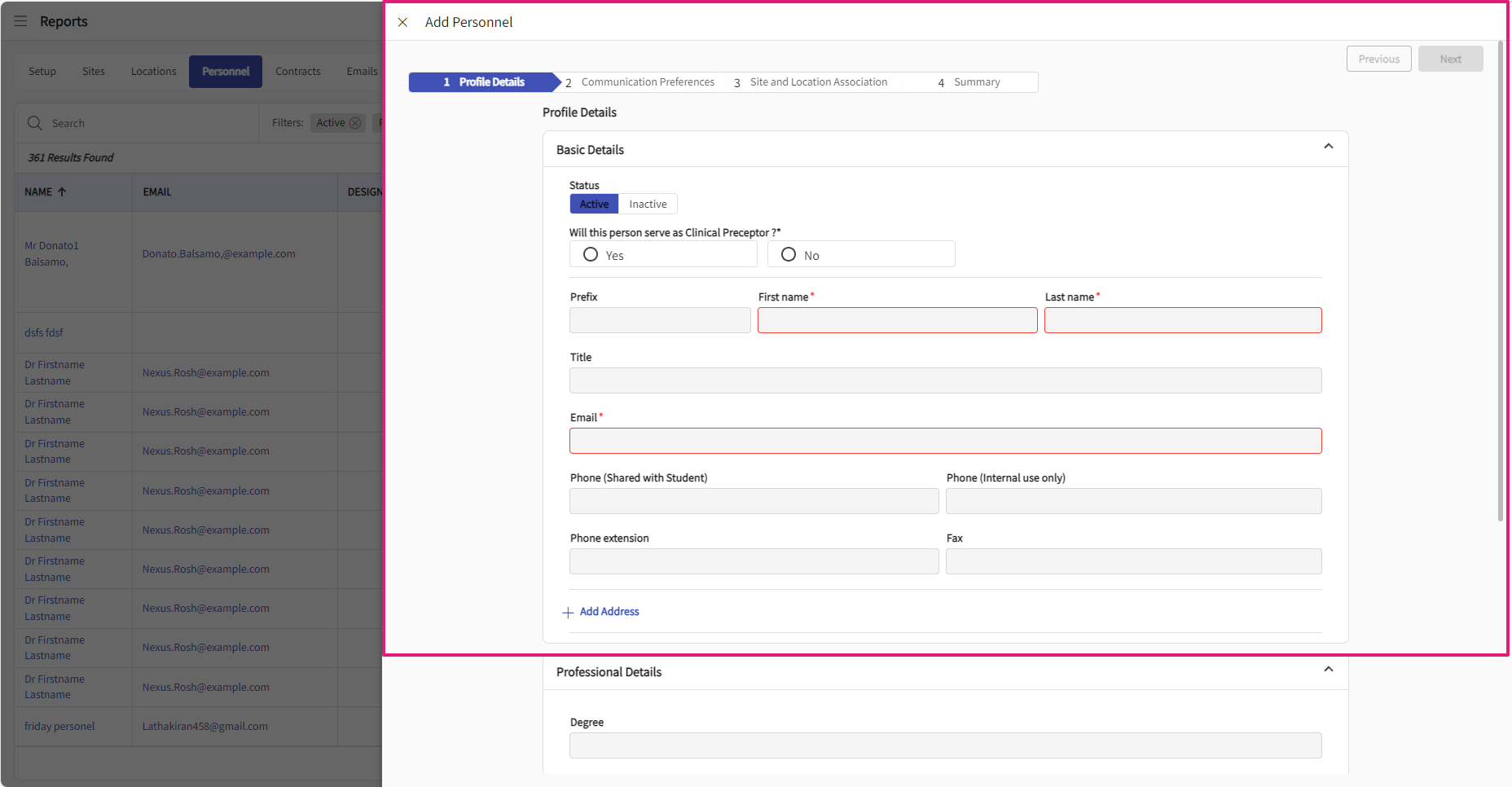Go to Profile Details step

pos(484,82)
